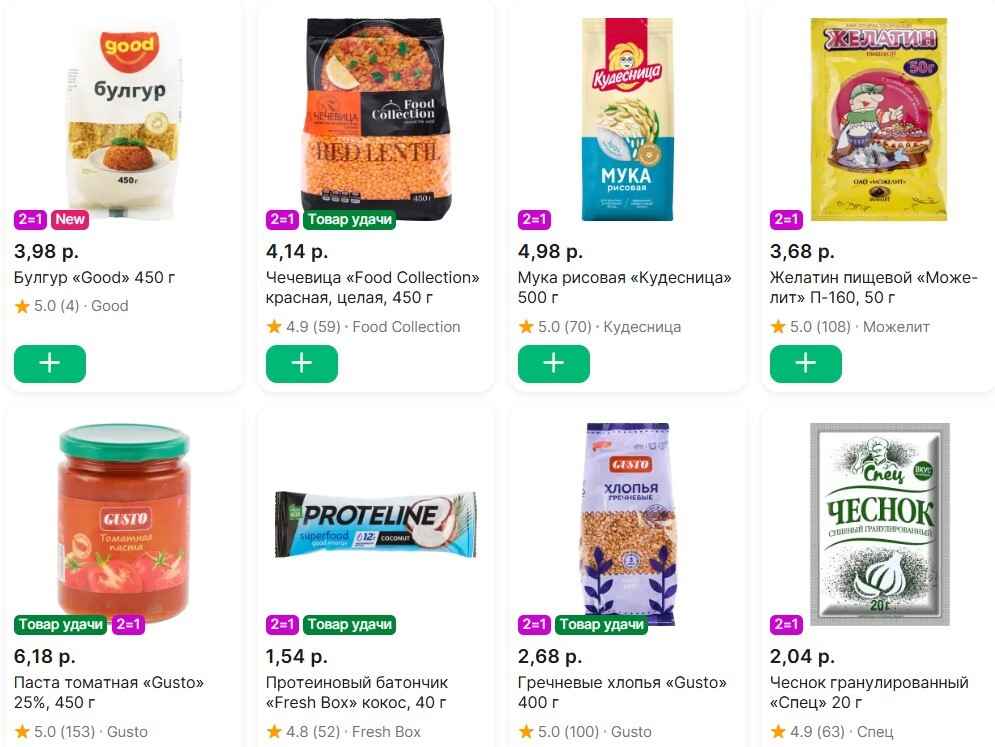Open Булгур «Good» 450 г product title
Image resolution: width=995 pixels, height=747 pixels.
(x=95, y=278)
